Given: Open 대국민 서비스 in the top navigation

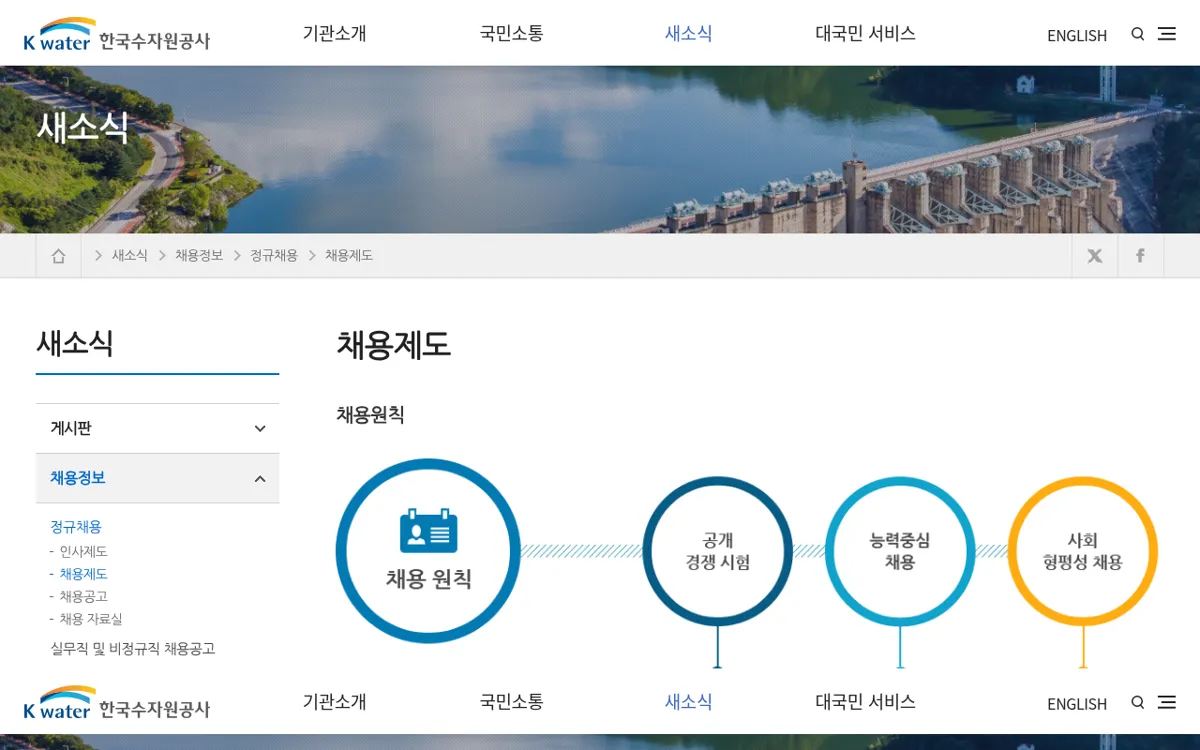Looking at the screenshot, I should pyautogui.click(x=865, y=33).
